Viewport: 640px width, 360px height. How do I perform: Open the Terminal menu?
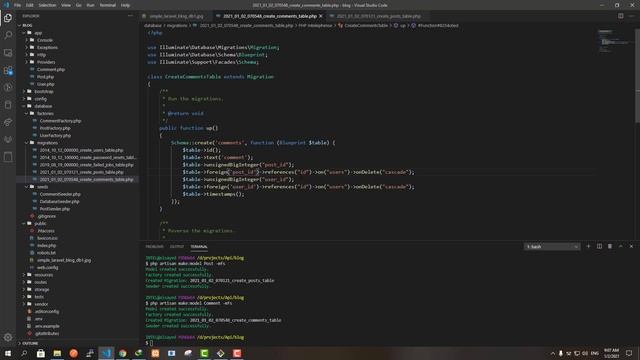pyautogui.click(x=108, y=5)
